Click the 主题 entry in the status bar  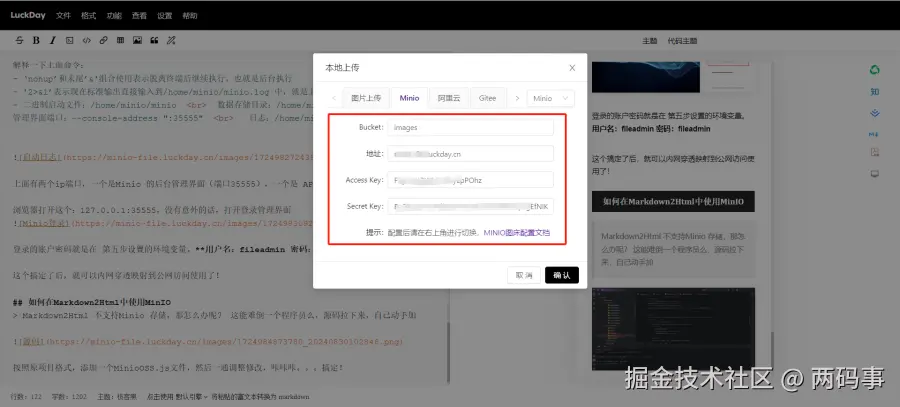pos(117,397)
